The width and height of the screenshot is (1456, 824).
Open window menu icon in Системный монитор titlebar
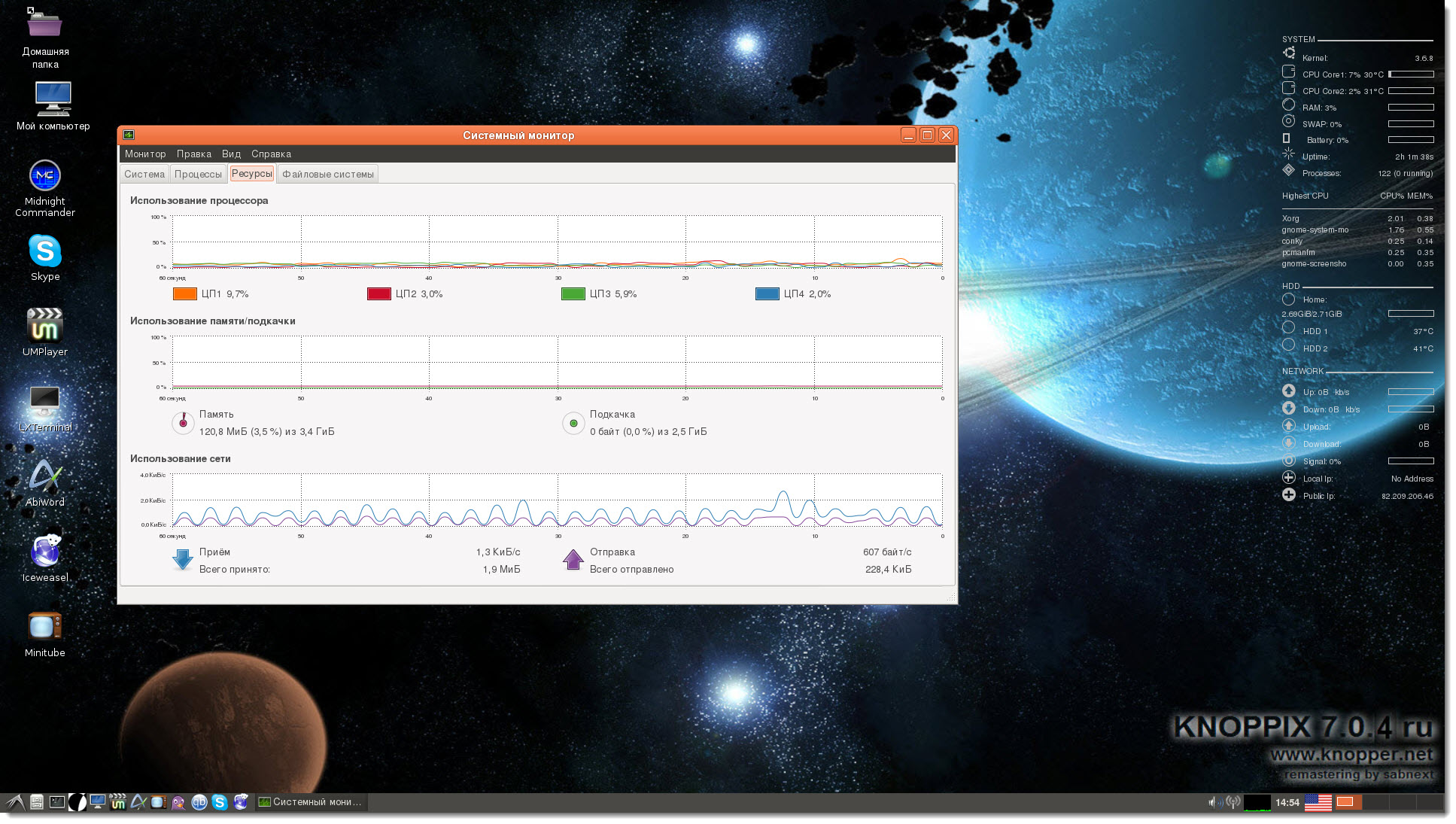click(129, 135)
